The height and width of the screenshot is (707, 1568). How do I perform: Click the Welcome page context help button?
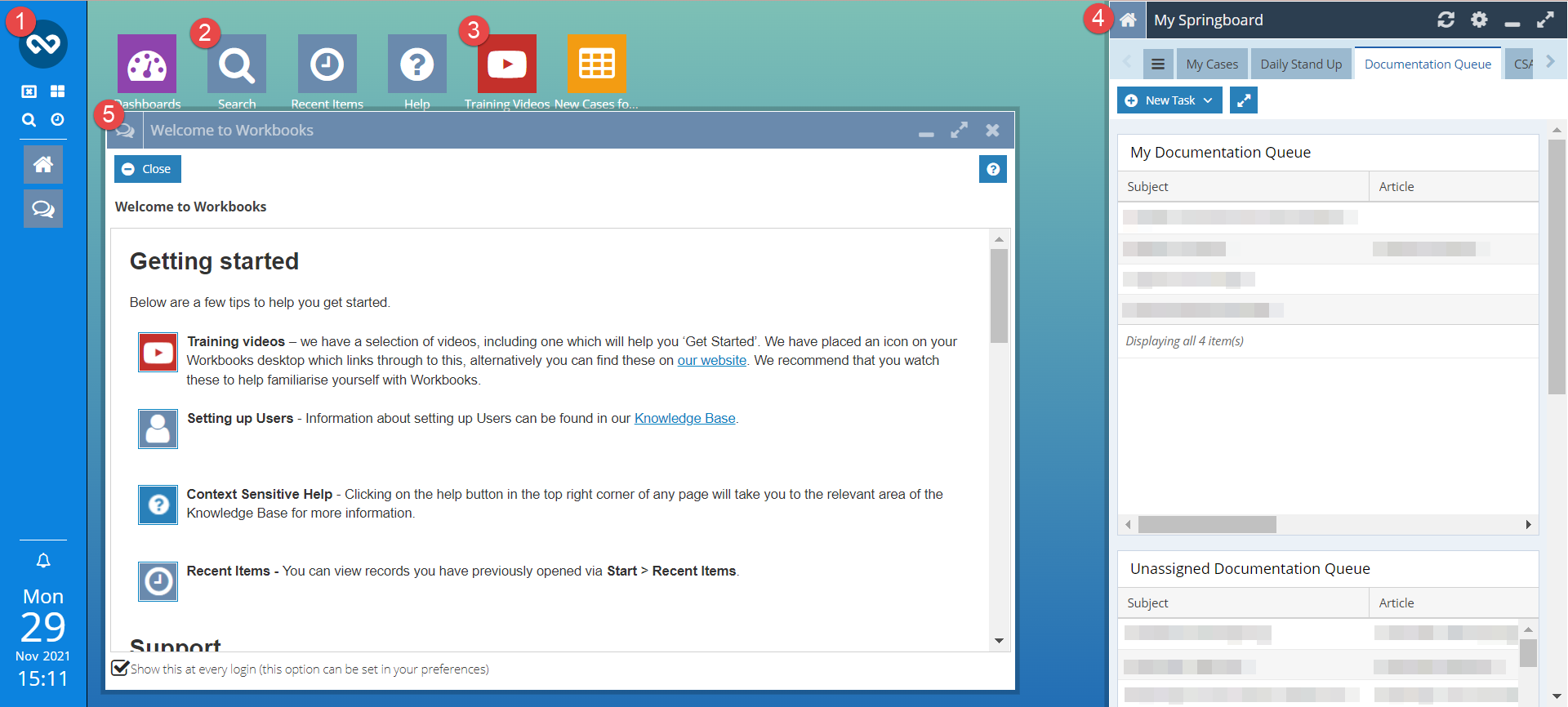coord(993,169)
